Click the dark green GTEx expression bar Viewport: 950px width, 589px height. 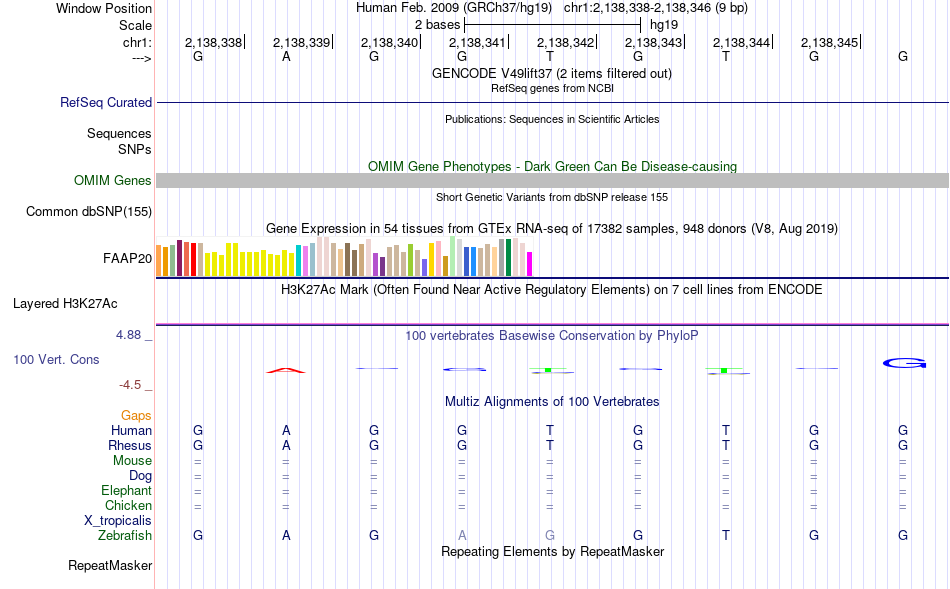tap(508, 258)
